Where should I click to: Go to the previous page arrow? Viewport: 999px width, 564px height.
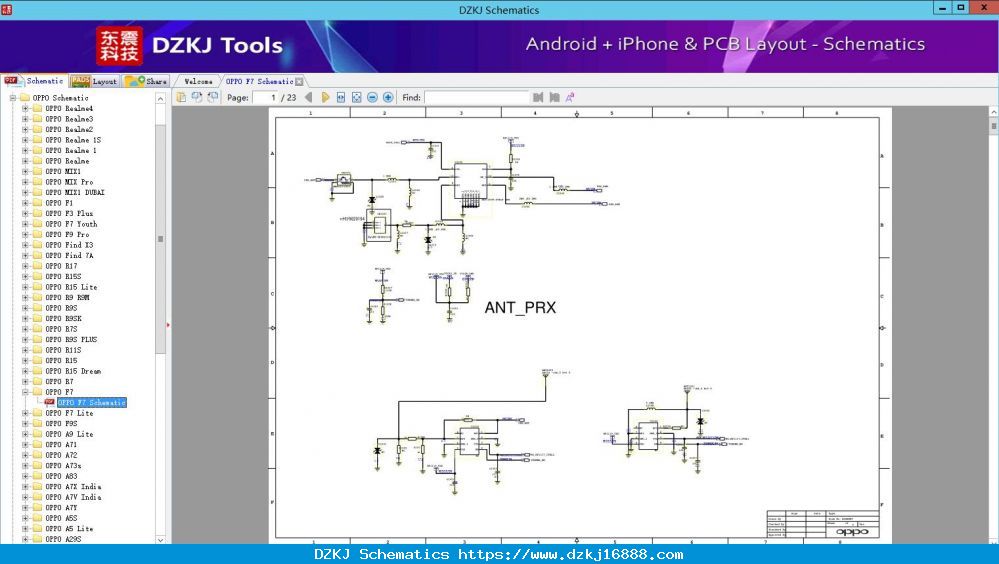tap(309, 98)
